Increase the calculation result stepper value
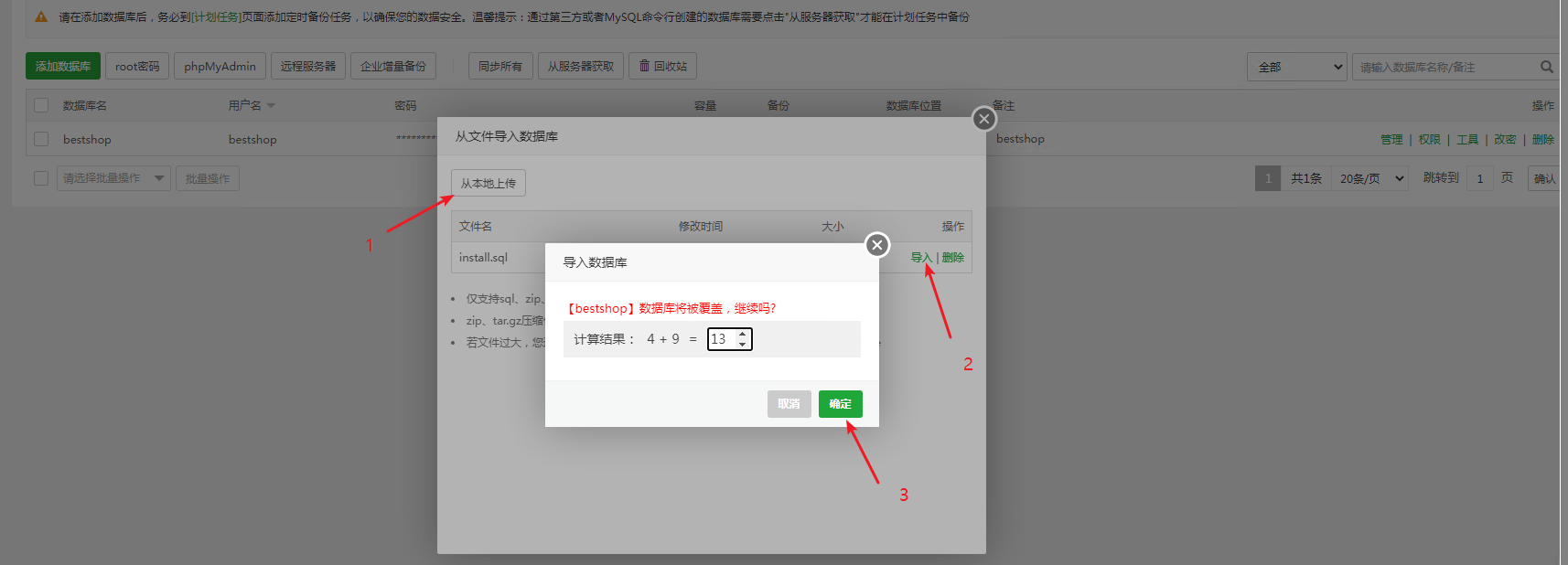The image size is (1568, 565). (742, 335)
